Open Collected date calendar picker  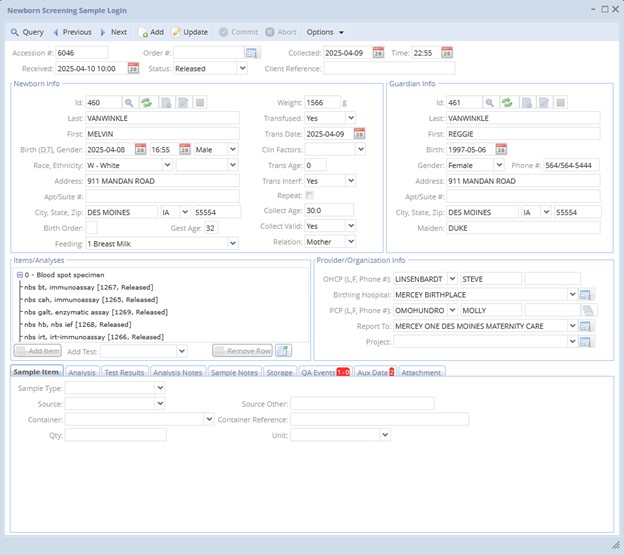point(378,53)
